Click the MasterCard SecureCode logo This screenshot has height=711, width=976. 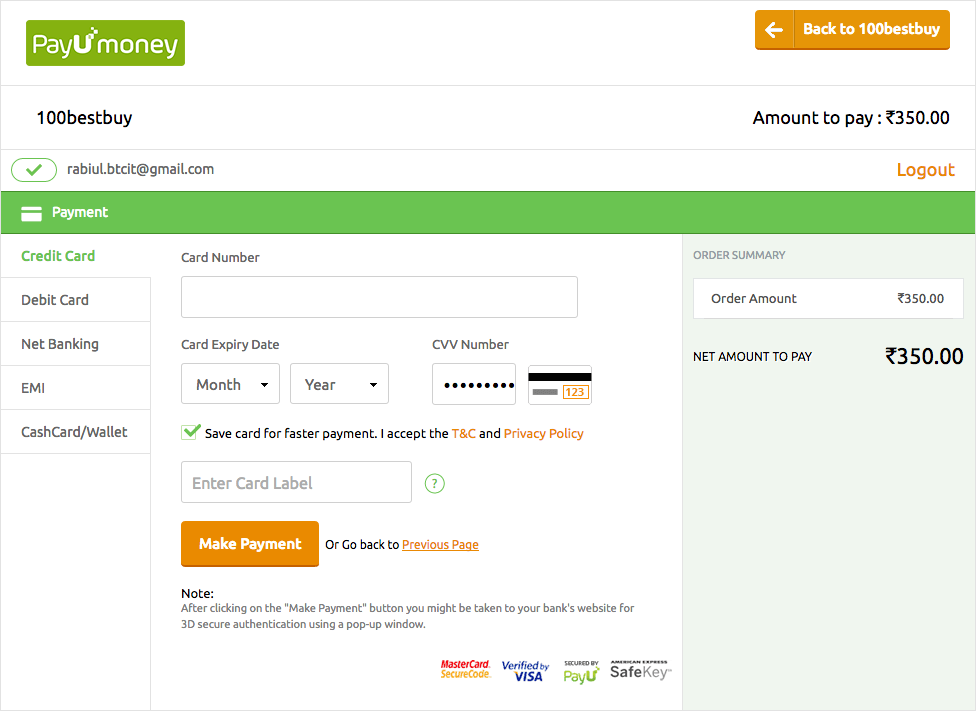coord(466,669)
